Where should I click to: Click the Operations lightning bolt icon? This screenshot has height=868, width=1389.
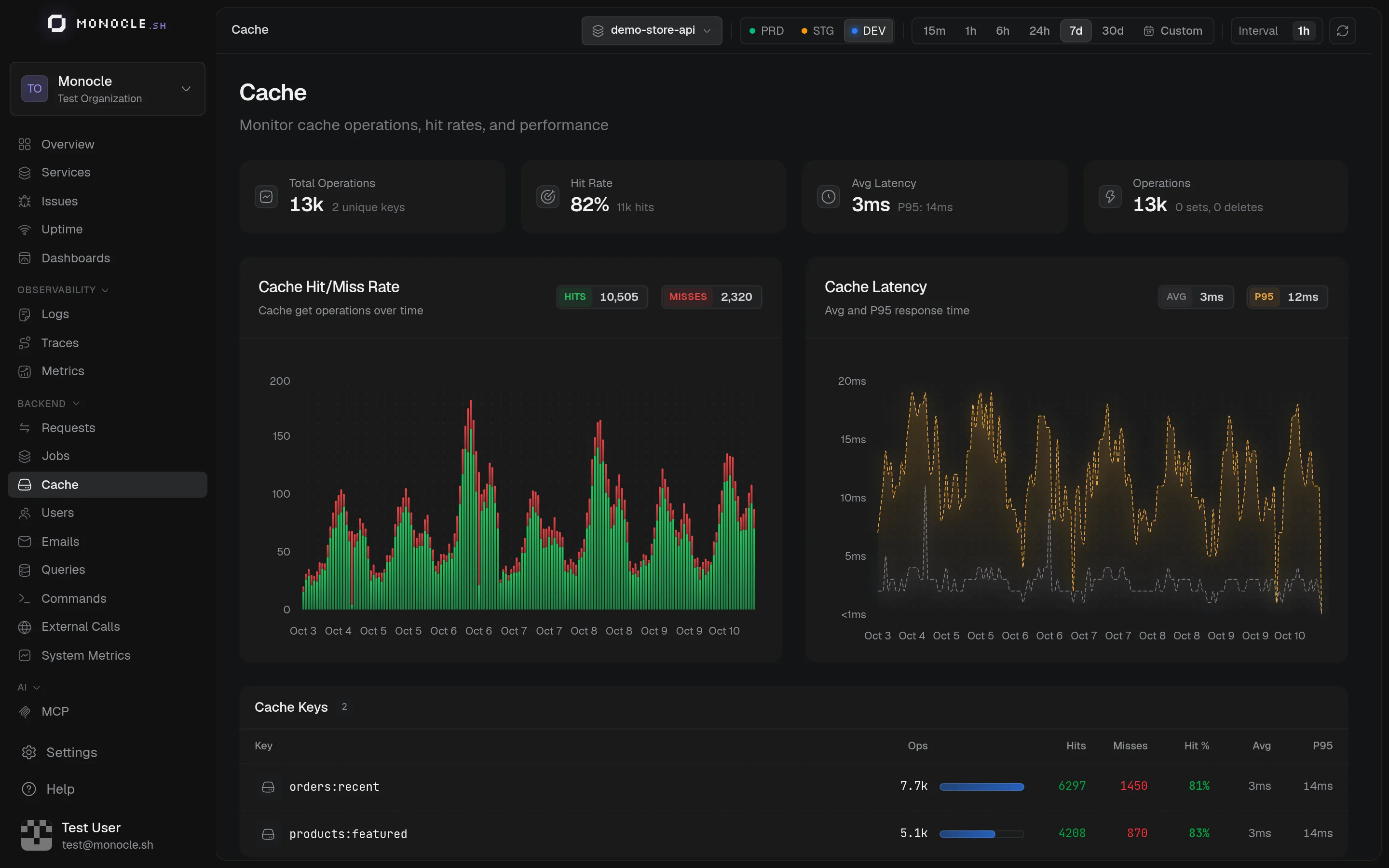(x=1109, y=197)
